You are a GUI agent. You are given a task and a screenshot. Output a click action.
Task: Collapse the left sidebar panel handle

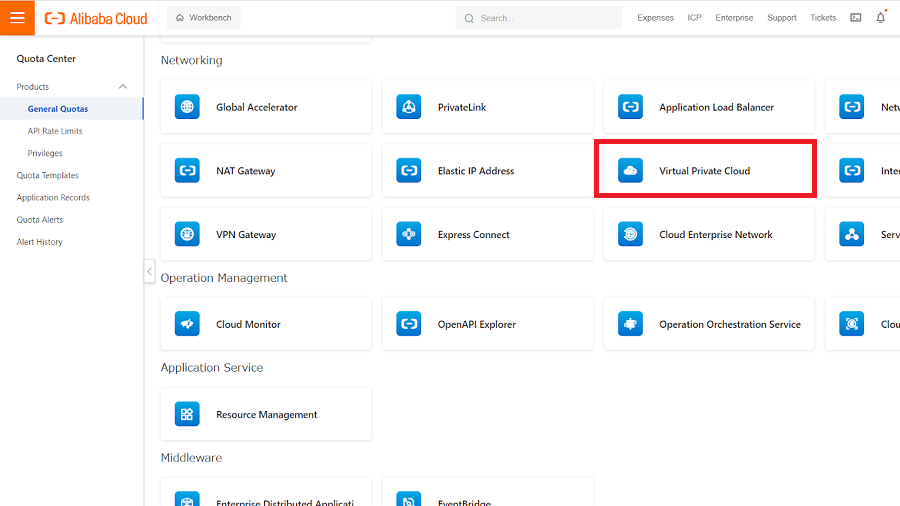[149, 271]
